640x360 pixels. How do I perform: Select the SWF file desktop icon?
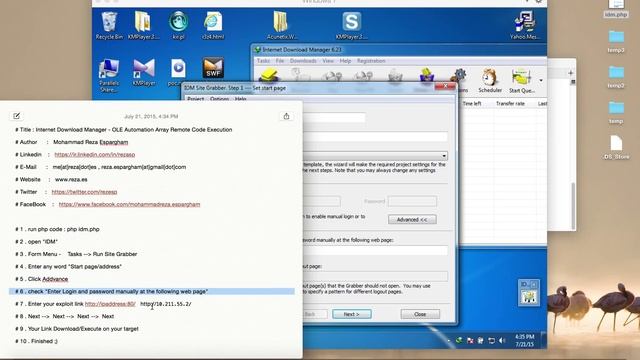(x=213, y=68)
